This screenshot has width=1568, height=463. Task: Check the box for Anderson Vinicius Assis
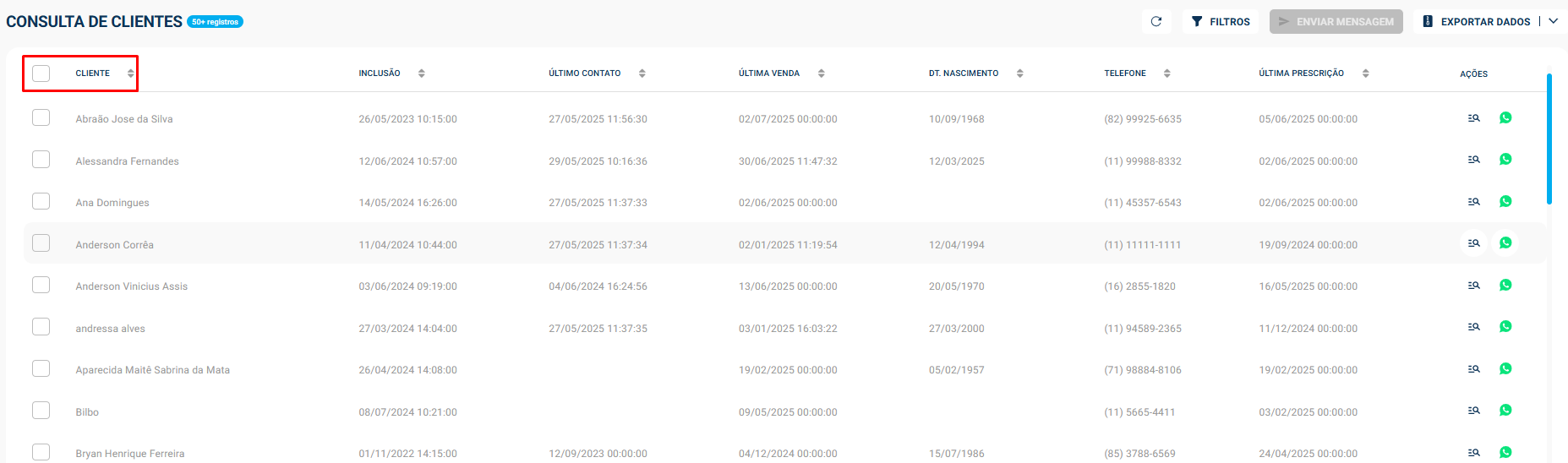pos(41,285)
